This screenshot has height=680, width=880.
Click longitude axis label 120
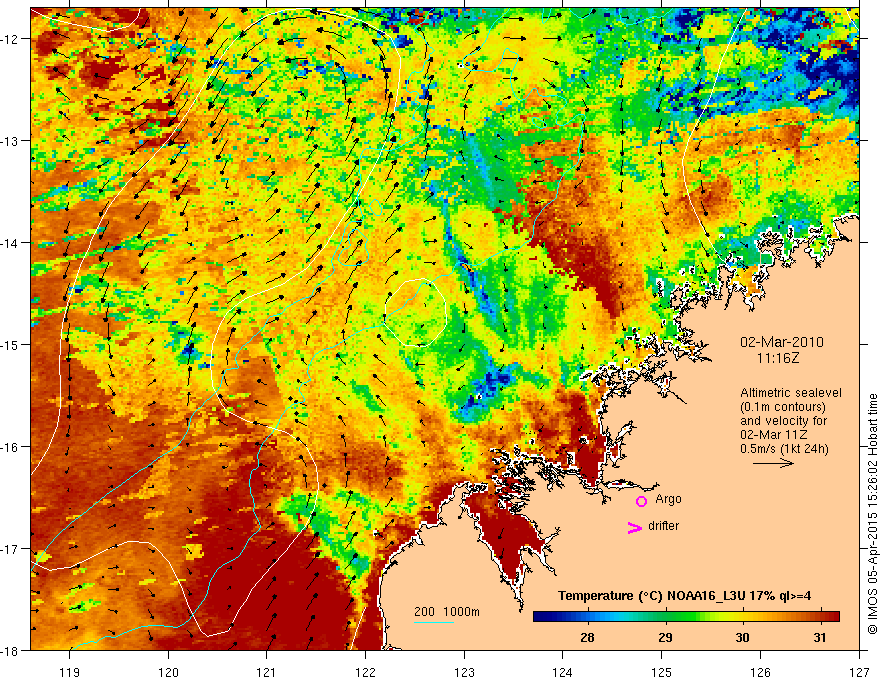pyautogui.click(x=168, y=672)
